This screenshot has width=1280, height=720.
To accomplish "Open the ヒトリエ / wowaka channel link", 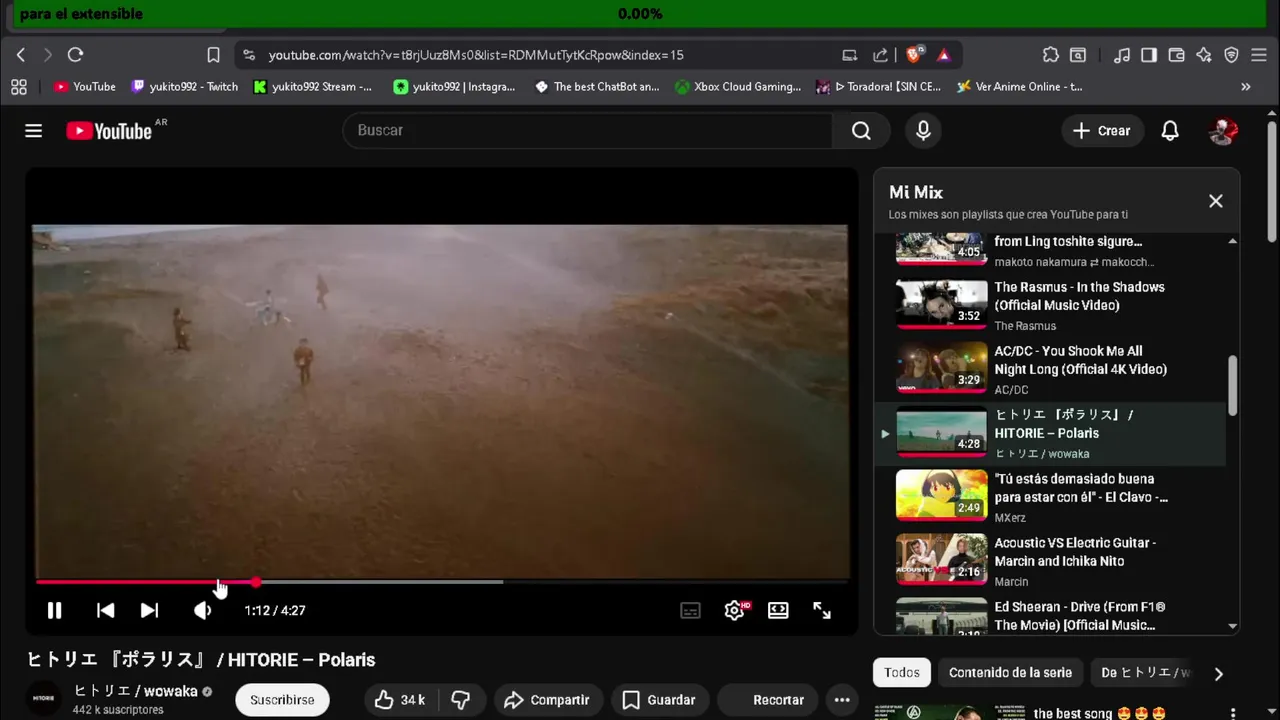I will (x=136, y=691).
